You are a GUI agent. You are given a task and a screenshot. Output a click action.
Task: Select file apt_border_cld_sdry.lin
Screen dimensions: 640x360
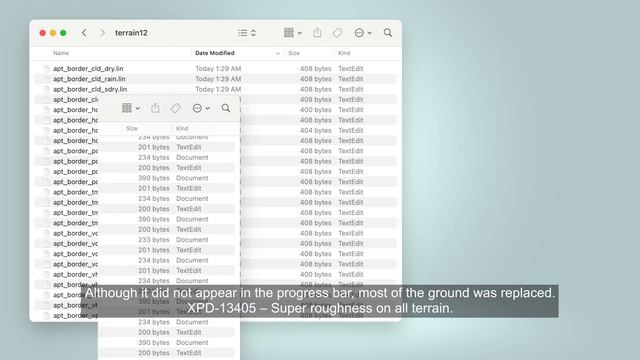pyautogui.click(x=90, y=89)
